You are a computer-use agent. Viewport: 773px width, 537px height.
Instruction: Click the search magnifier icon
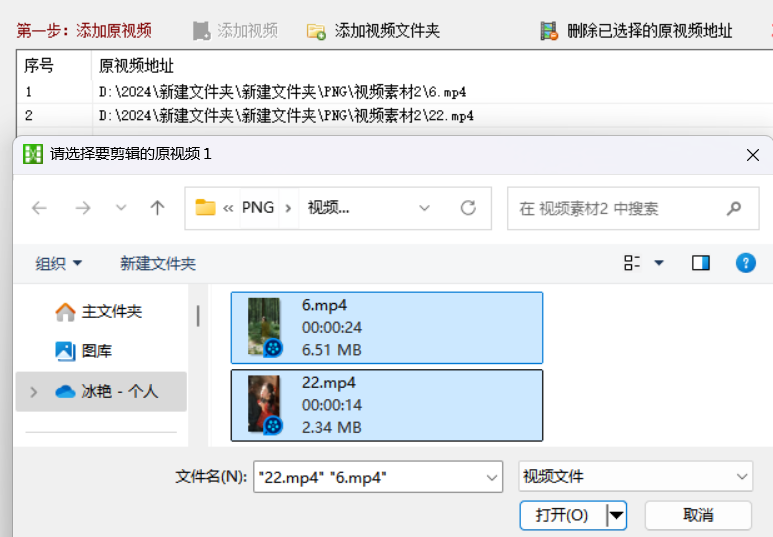734,209
